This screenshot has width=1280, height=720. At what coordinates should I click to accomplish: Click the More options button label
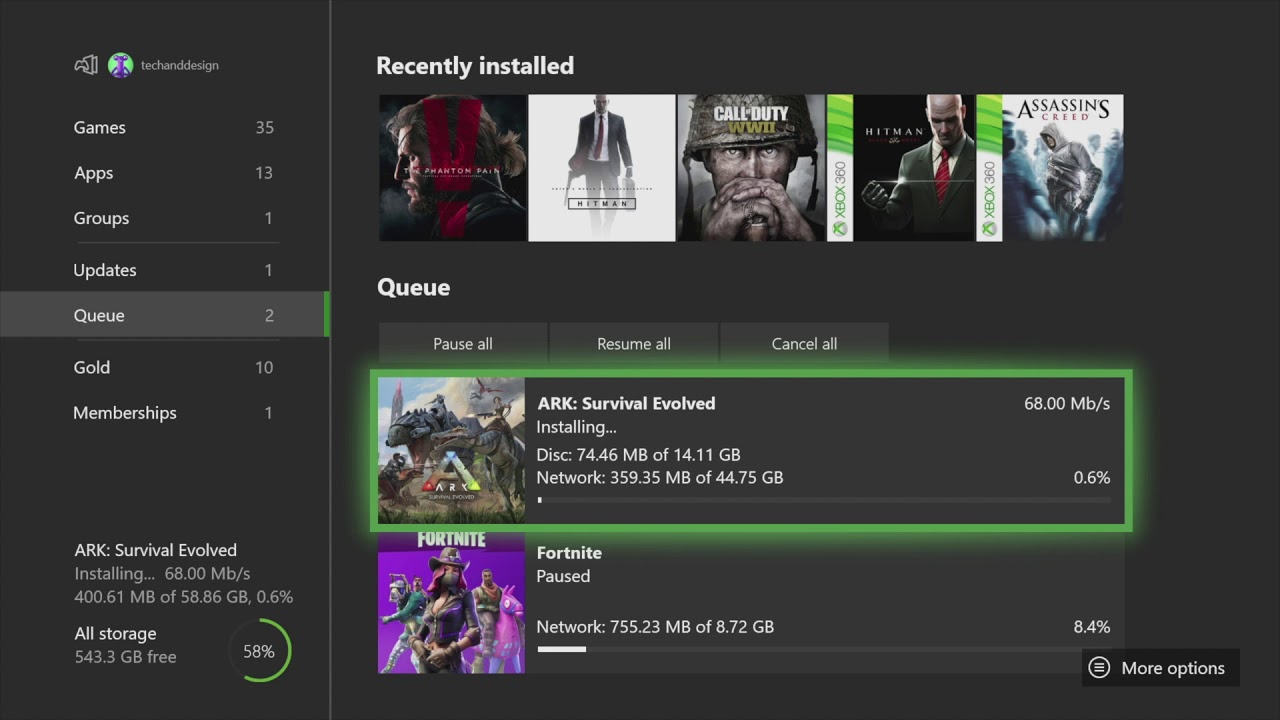click(x=1173, y=668)
